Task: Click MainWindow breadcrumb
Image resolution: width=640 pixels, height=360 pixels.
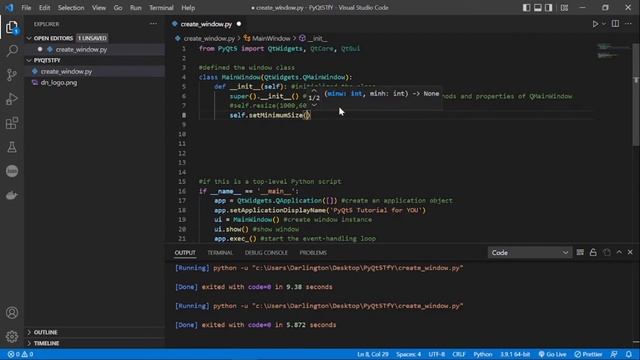Action: click(271, 38)
